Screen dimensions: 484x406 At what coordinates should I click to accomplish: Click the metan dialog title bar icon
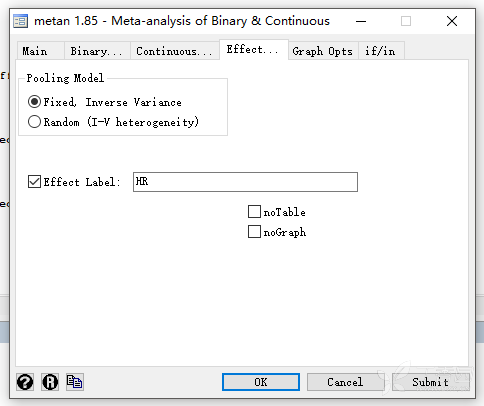[21, 21]
